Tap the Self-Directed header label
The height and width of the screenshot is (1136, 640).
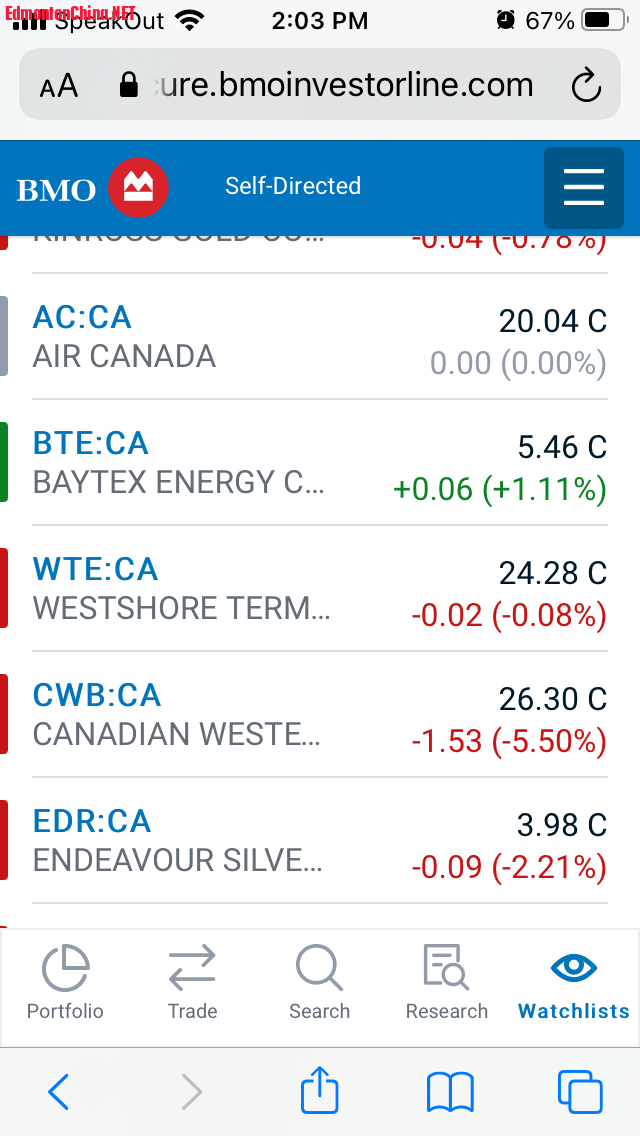[x=293, y=186]
